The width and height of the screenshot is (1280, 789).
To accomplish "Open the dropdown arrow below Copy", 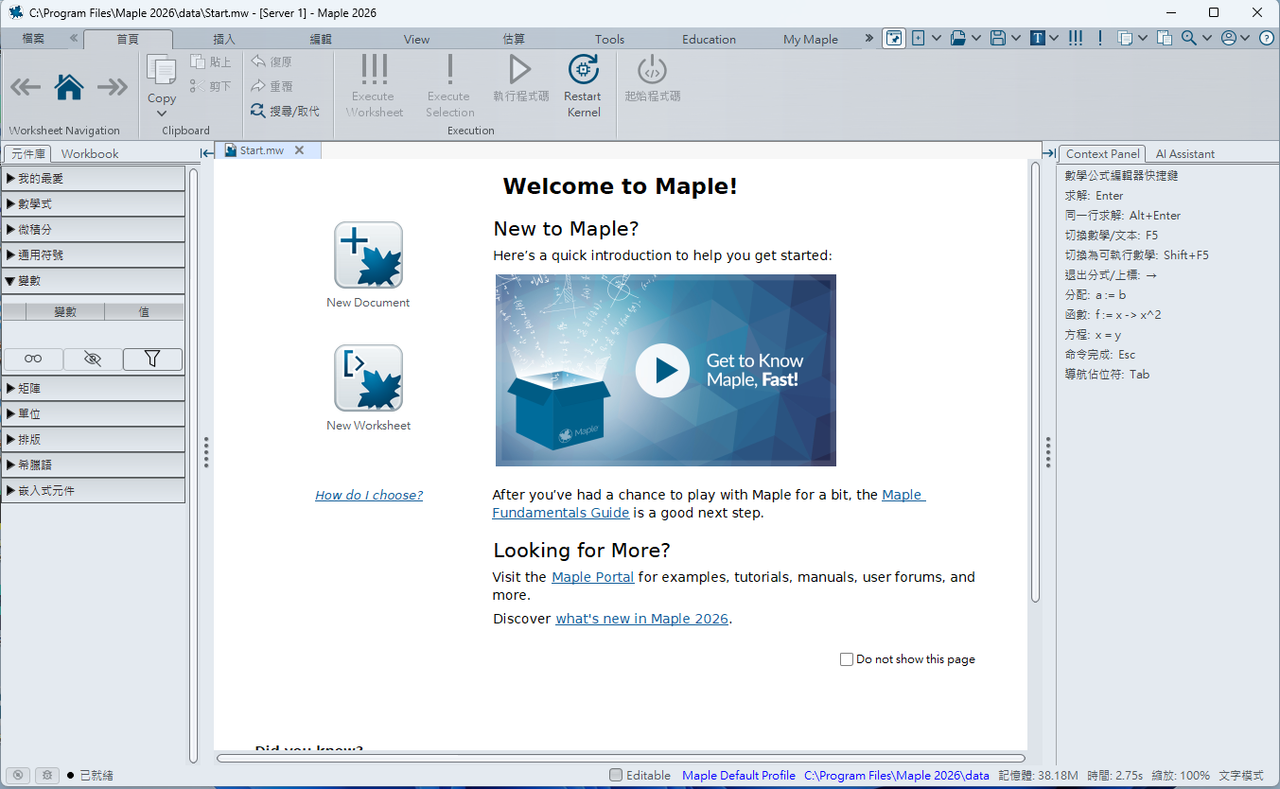I will pyautogui.click(x=161, y=113).
